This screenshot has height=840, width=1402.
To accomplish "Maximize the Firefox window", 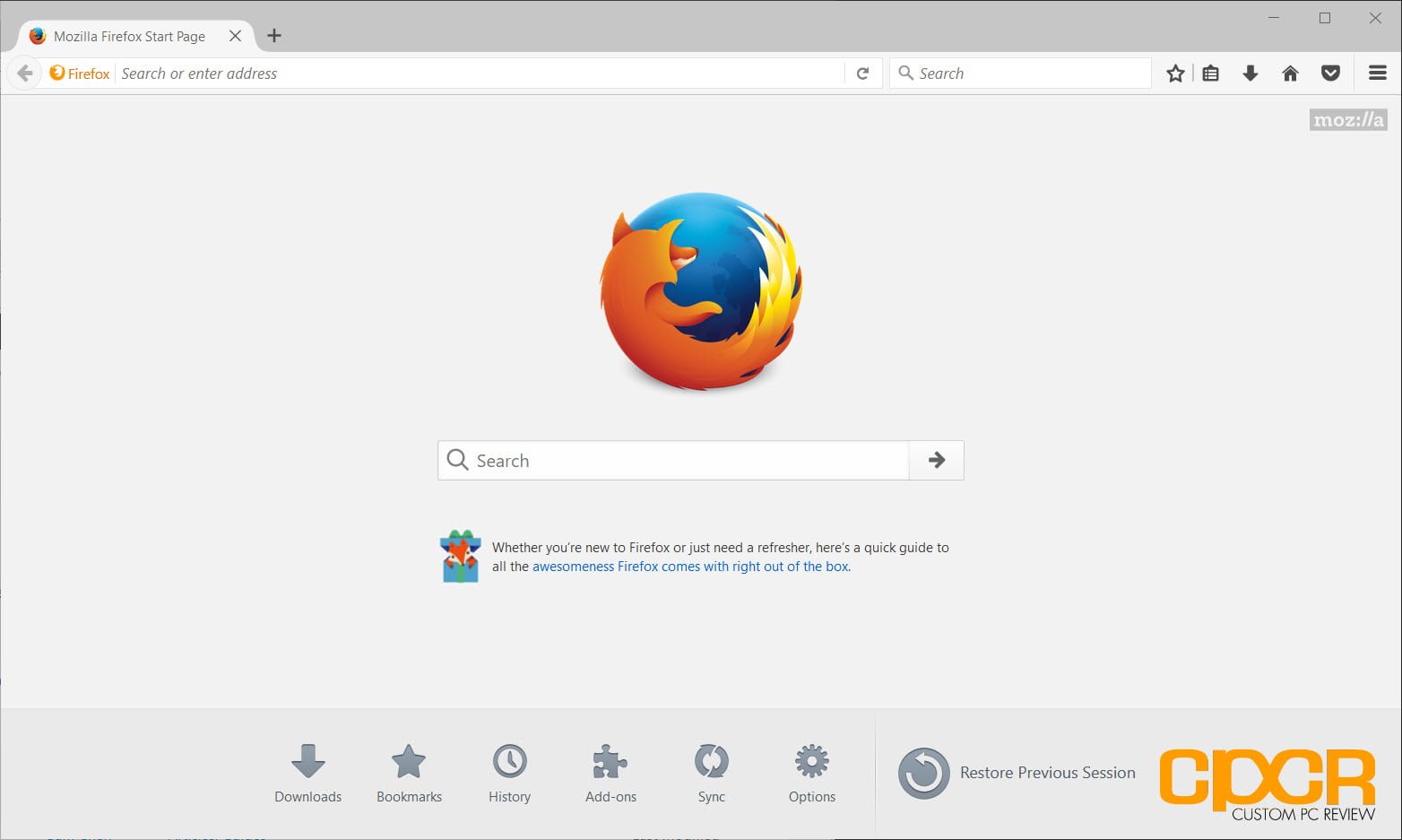I will click(x=1325, y=18).
